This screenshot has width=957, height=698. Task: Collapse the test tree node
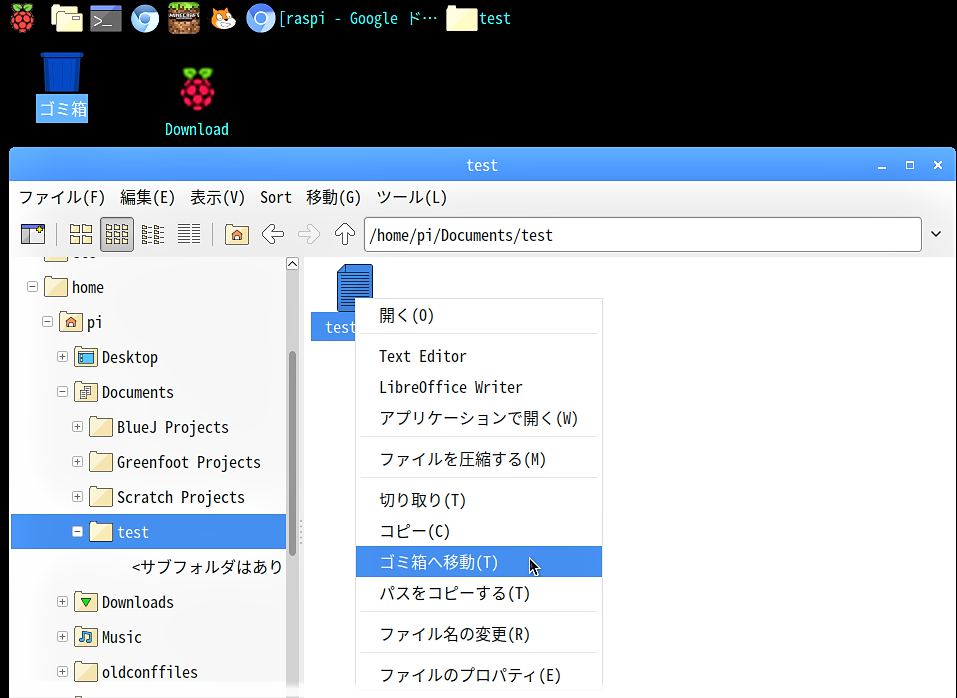click(78, 531)
